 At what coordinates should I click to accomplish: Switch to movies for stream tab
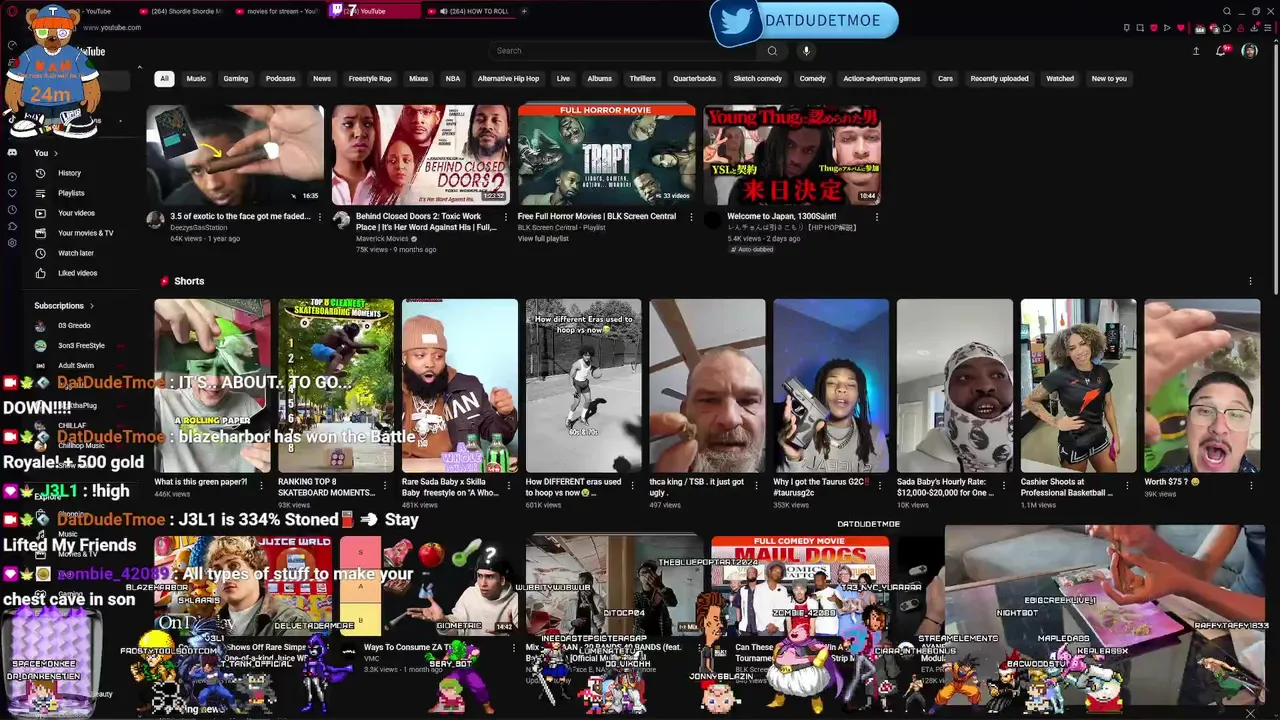coord(280,11)
